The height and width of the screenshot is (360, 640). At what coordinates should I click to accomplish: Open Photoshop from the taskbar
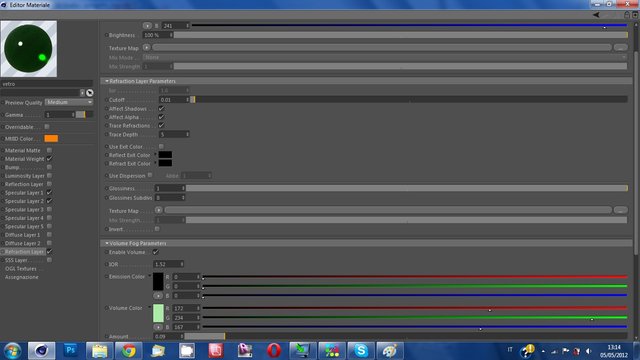(x=70, y=351)
